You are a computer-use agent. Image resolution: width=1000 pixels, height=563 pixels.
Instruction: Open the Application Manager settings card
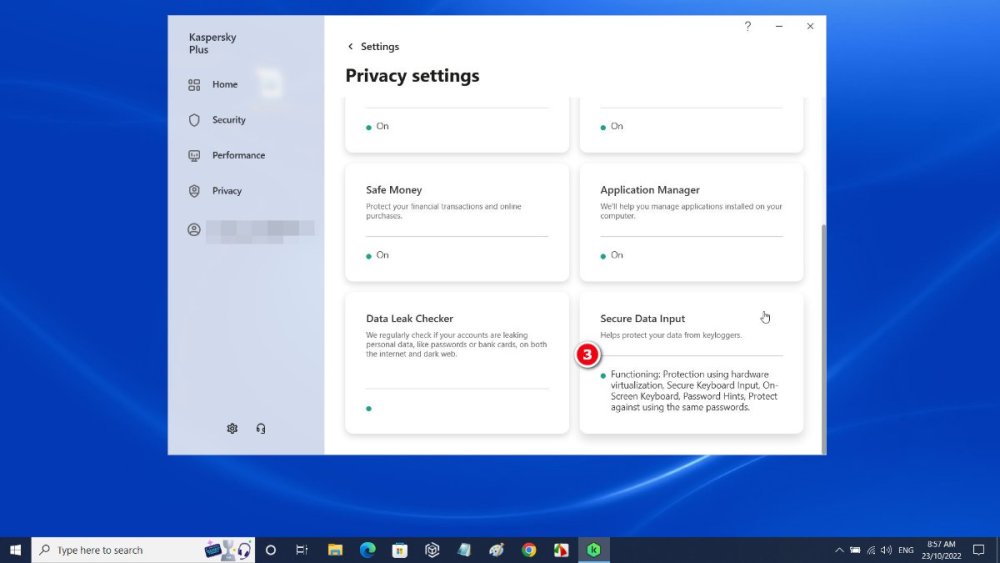click(x=691, y=222)
